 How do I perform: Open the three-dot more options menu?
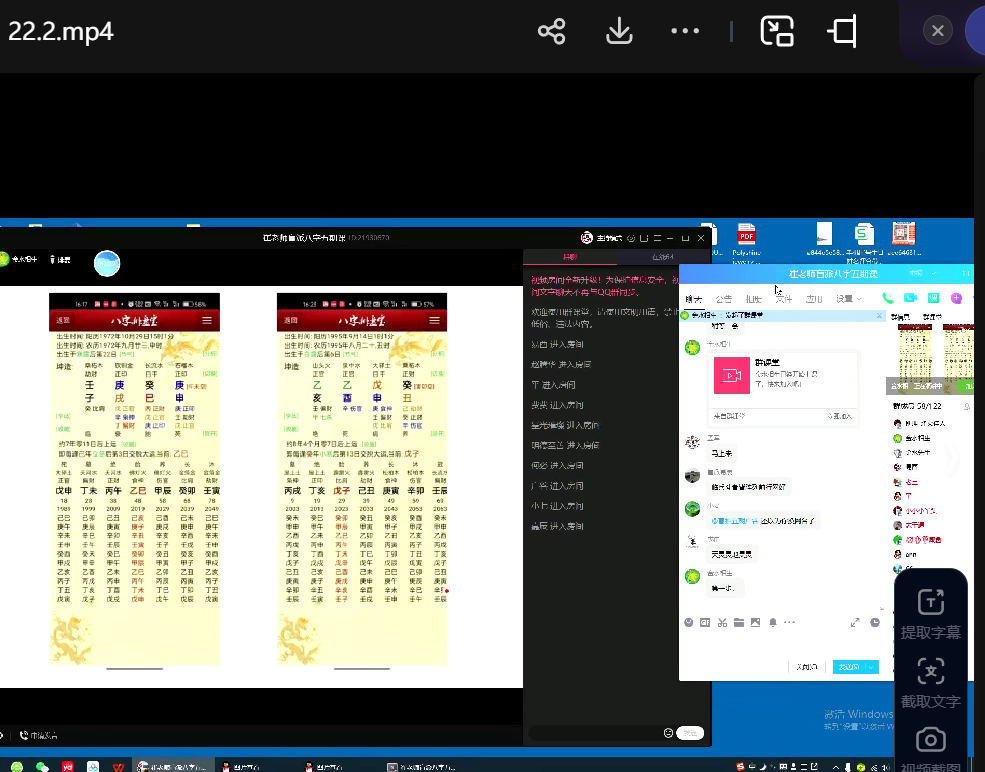click(x=685, y=31)
